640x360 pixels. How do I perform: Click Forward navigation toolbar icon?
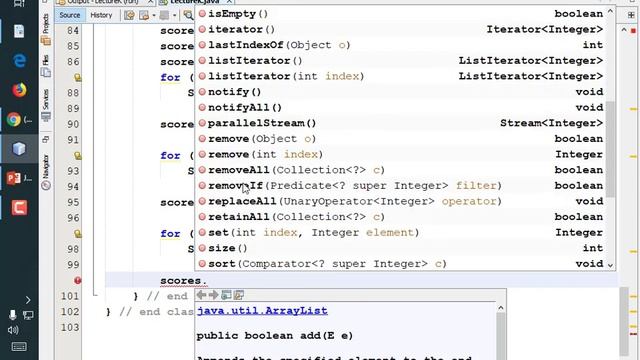coord(164,16)
